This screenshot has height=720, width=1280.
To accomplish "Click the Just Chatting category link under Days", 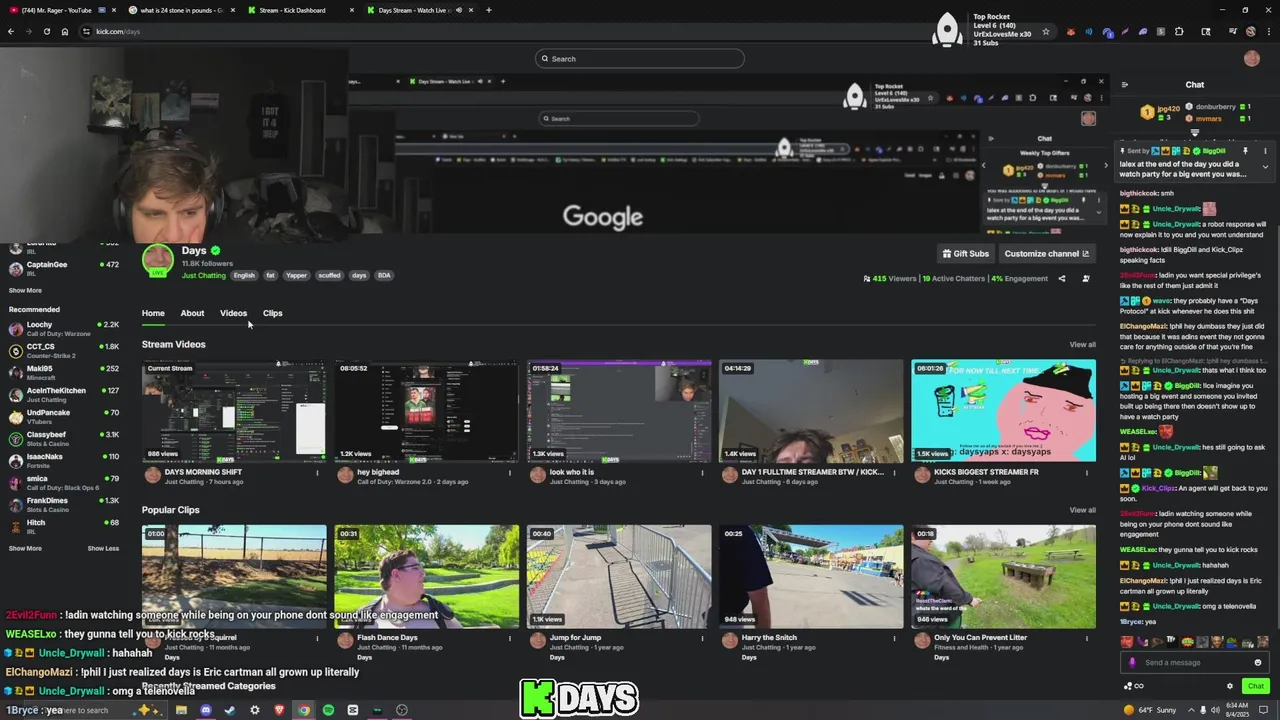I will [203, 275].
